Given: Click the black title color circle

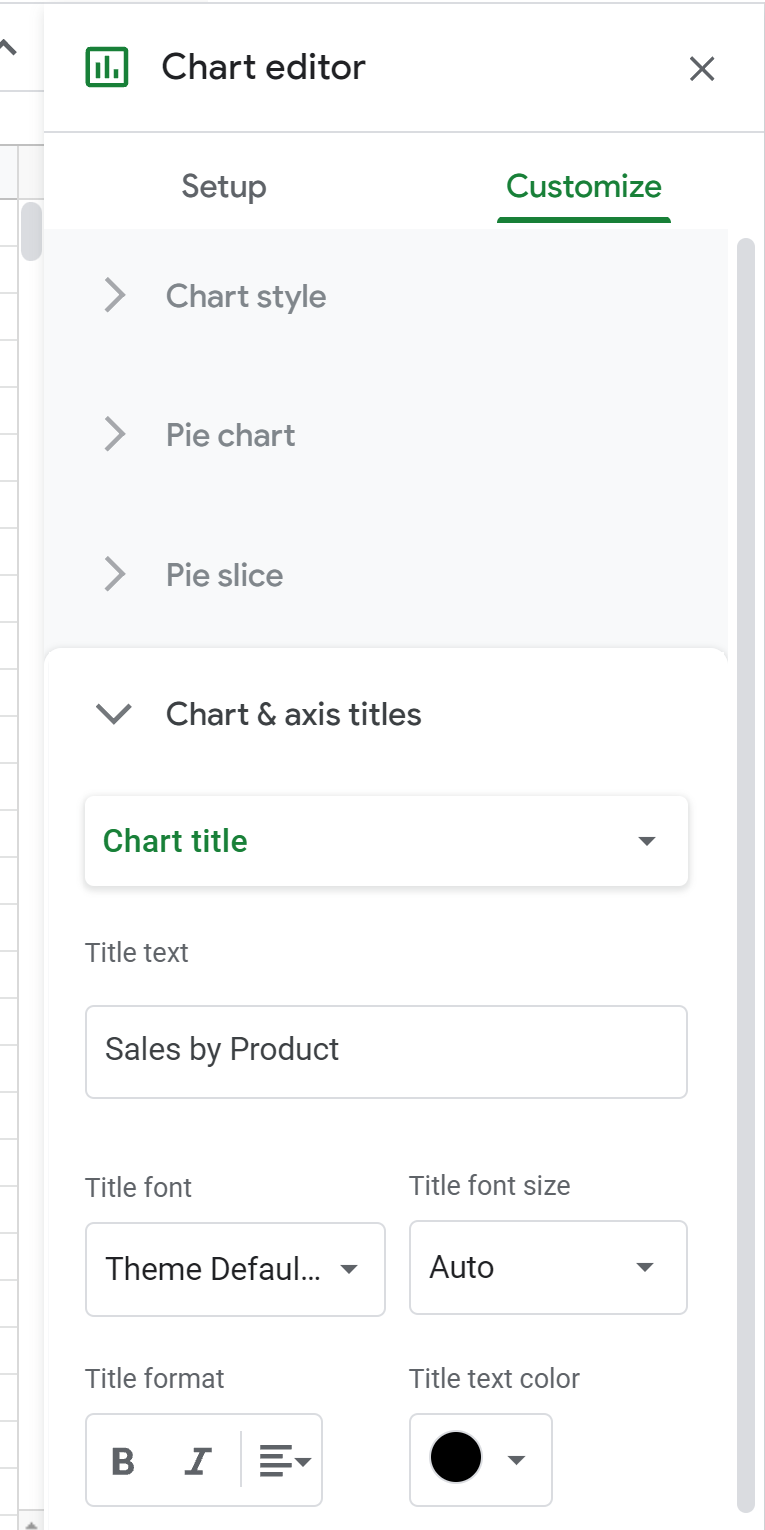Looking at the screenshot, I should (x=456, y=1459).
